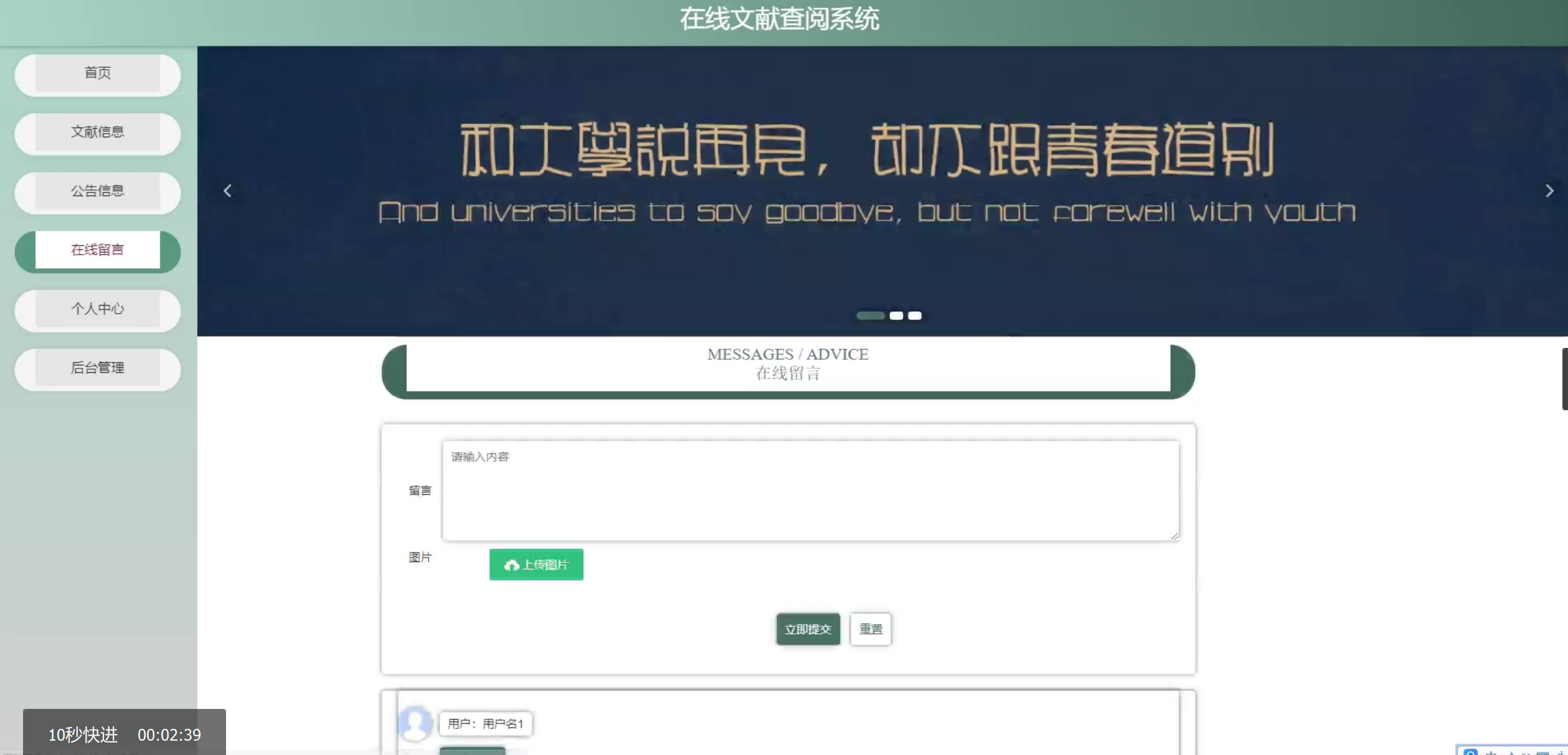Select the 在线留言 sidebar item

tap(98, 250)
